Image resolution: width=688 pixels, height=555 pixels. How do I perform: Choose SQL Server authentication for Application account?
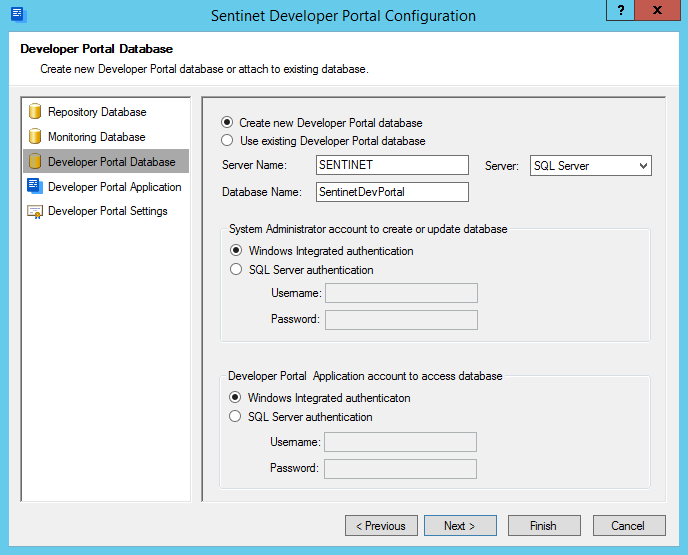[x=235, y=416]
